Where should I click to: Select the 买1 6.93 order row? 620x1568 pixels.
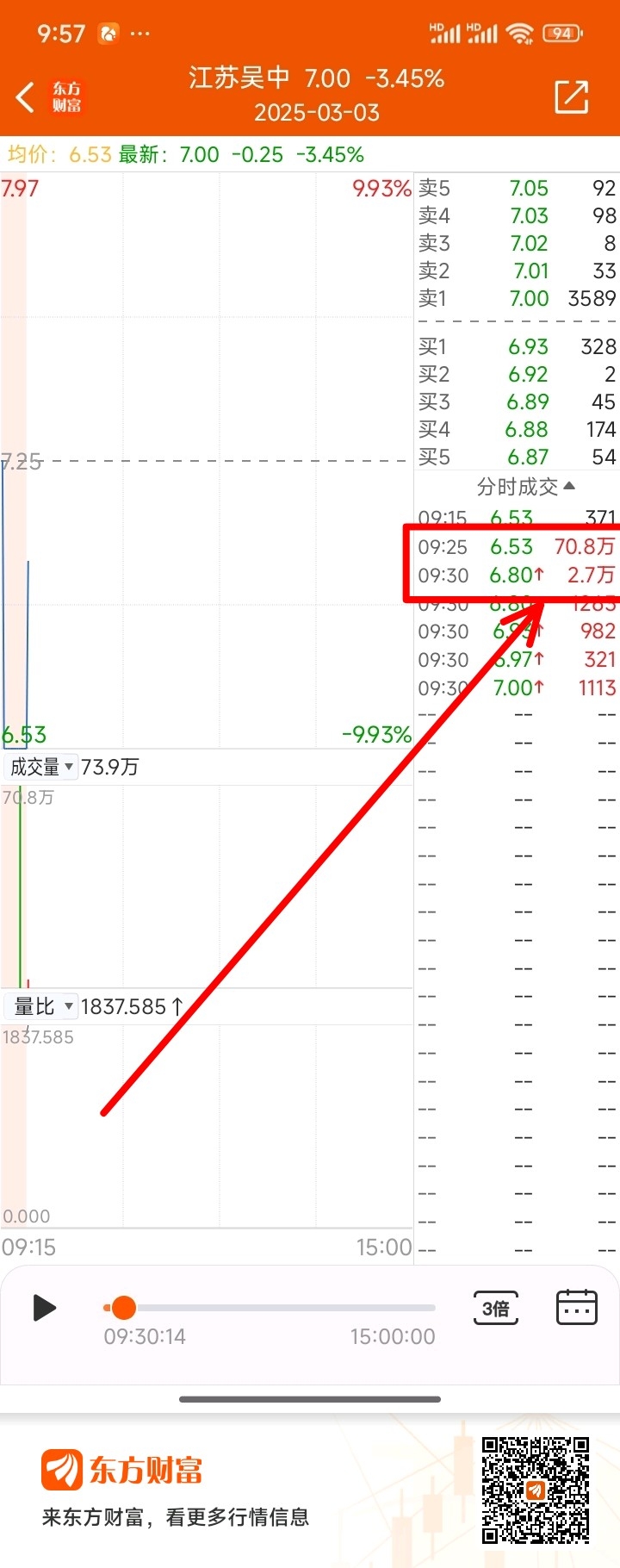pos(517,346)
